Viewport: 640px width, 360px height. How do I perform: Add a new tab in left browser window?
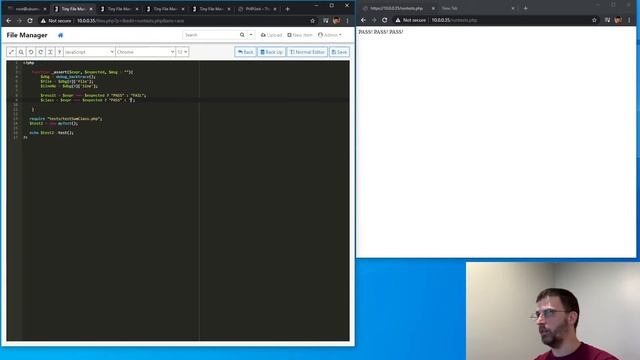point(287,9)
